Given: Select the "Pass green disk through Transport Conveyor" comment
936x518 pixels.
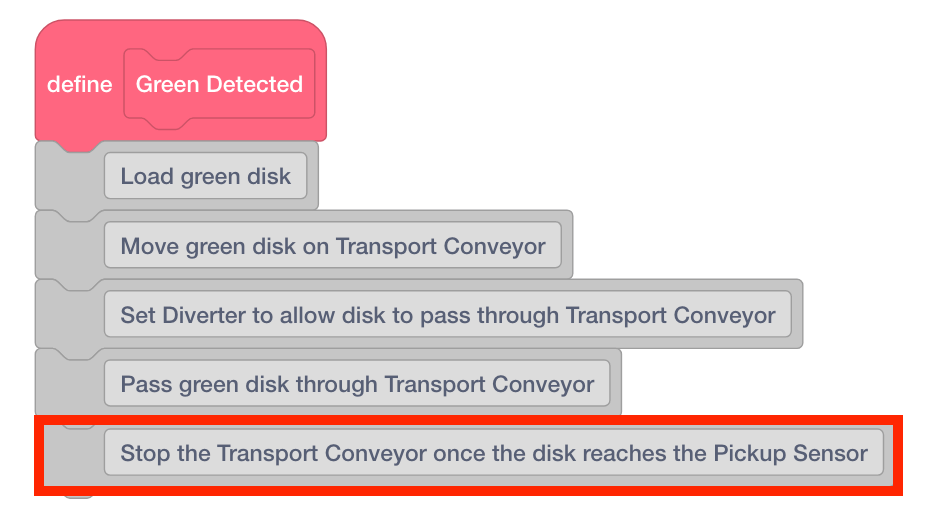Looking at the screenshot, I should pyautogui.click(x=357, y=385).
